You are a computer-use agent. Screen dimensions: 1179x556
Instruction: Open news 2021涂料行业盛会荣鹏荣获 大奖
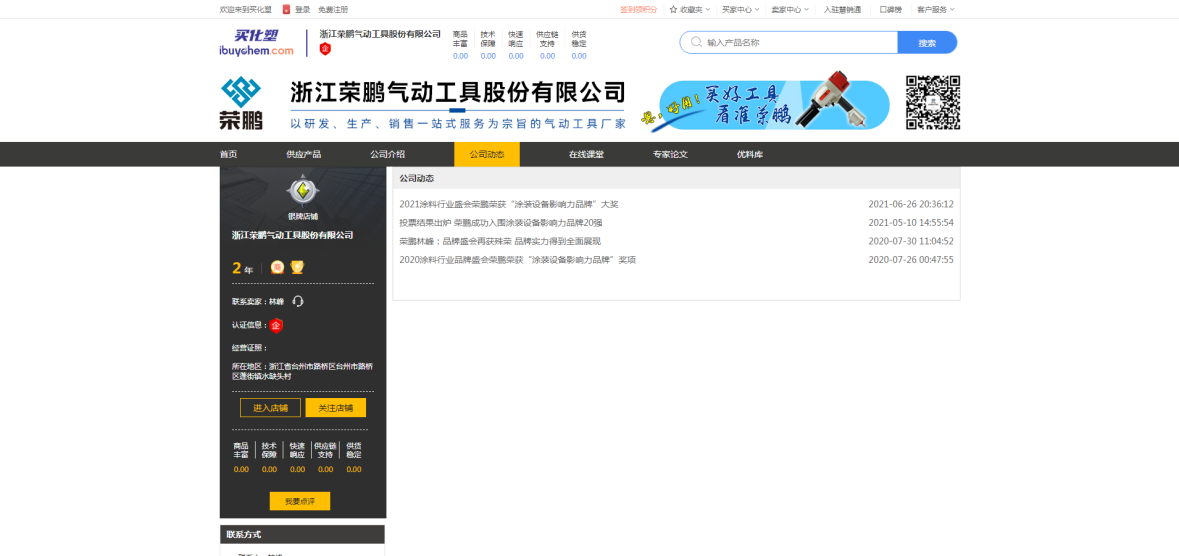pos(509,204)
